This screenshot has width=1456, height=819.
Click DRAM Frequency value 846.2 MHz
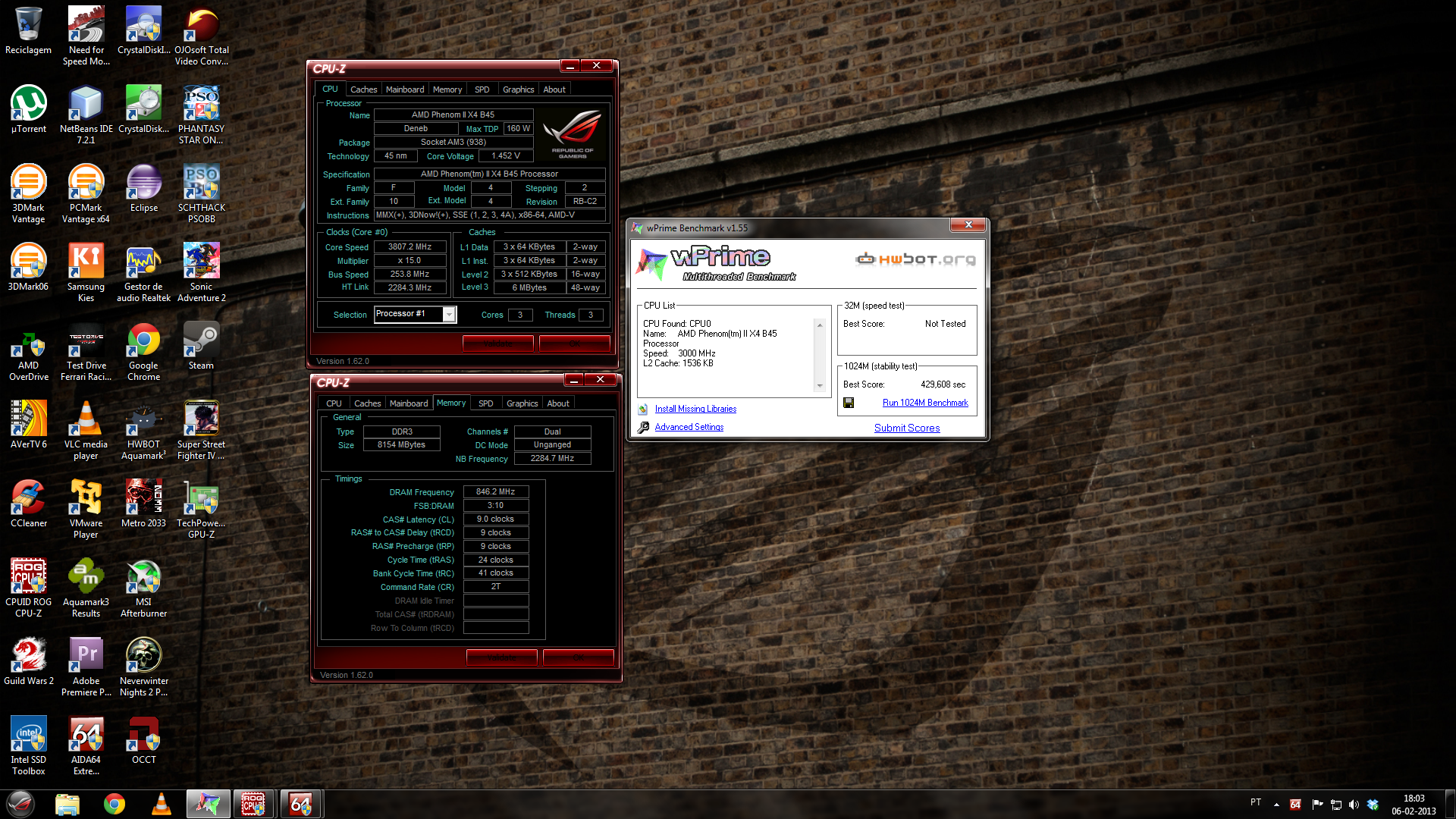tap(495, 492)
